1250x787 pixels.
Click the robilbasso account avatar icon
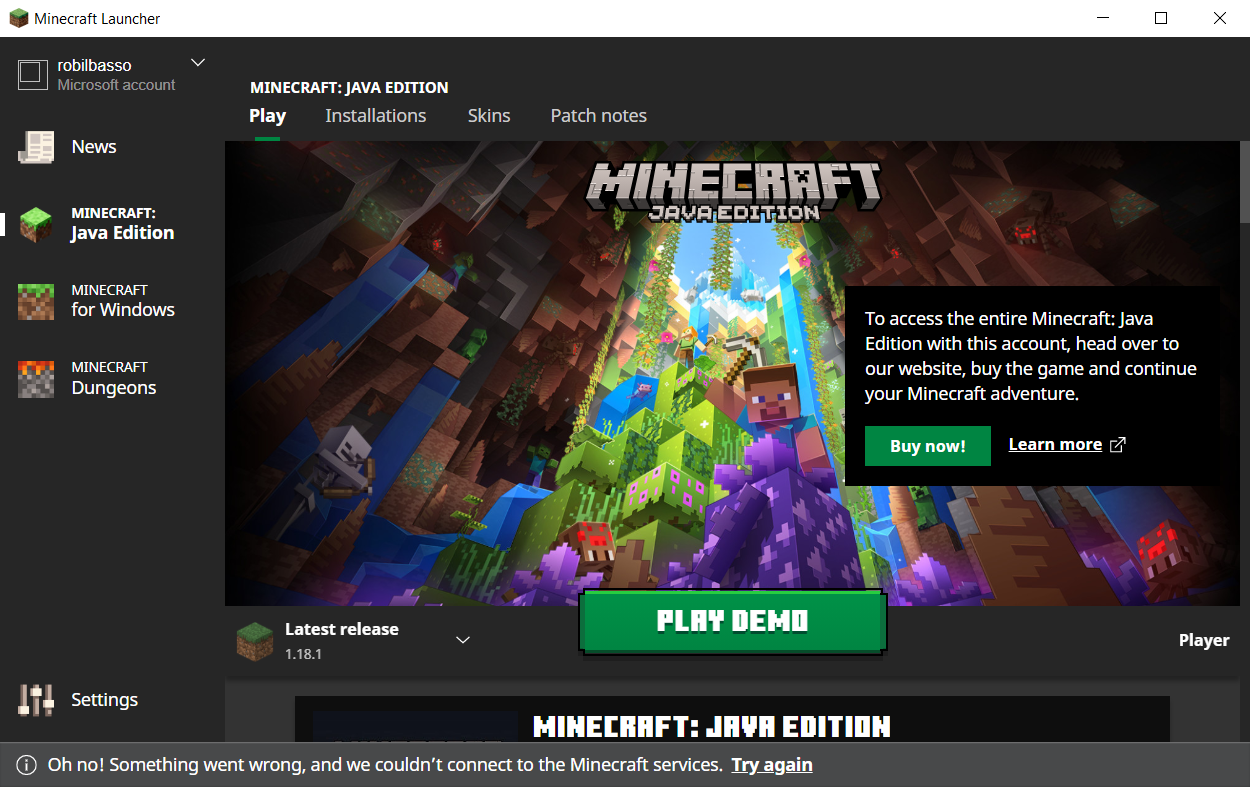[x=32, y=74]
